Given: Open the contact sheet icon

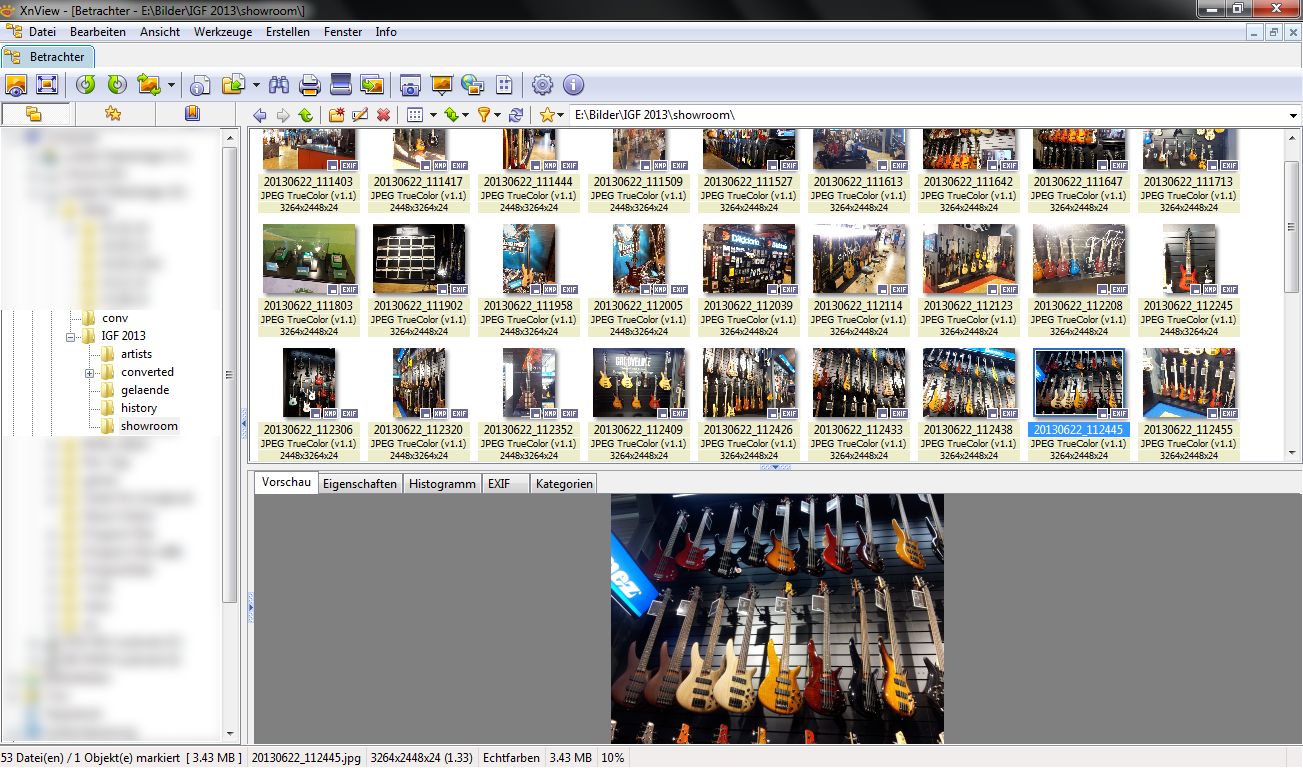Looking at the screenshot, I should click(x=504, y=85).
